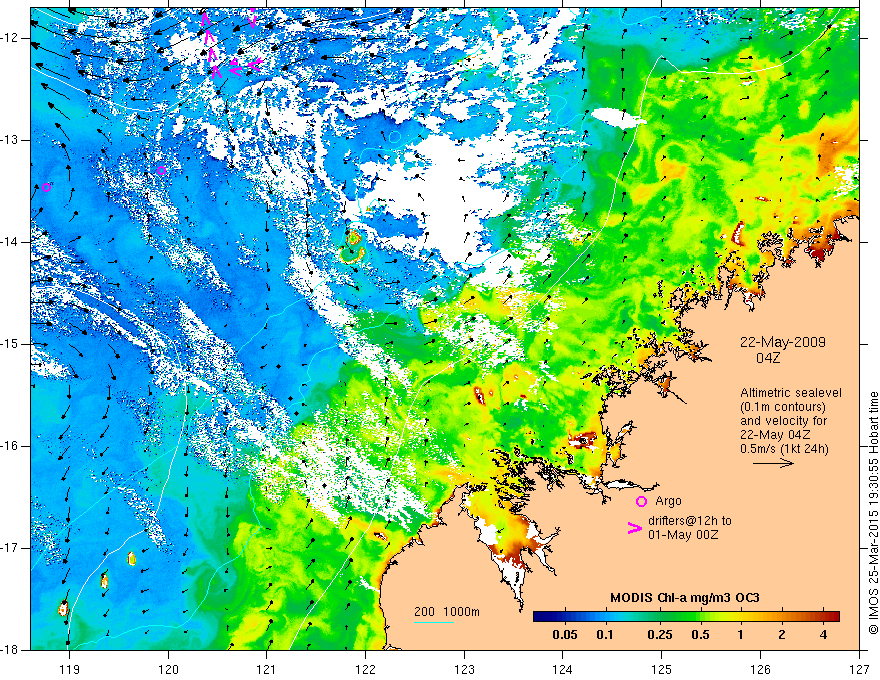This screenshot has width=880, height=680.
Task: Click the '0.5m/s (1kt 24h)' scale text
Action: pos(784,449)
